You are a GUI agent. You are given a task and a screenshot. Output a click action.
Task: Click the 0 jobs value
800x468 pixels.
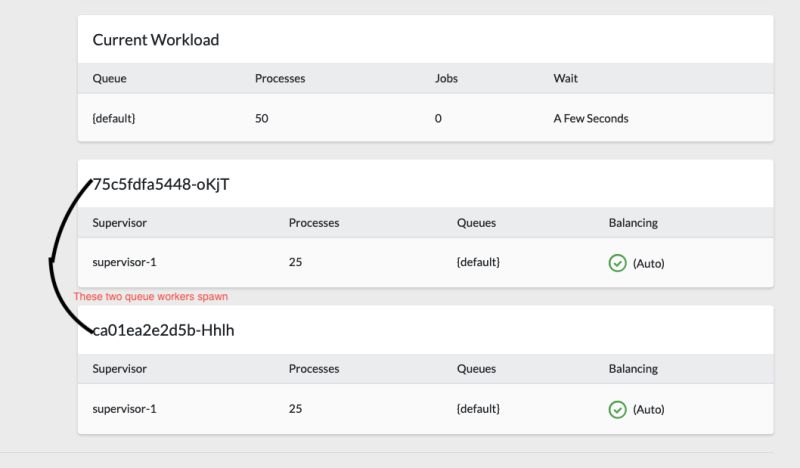[438, 118]
